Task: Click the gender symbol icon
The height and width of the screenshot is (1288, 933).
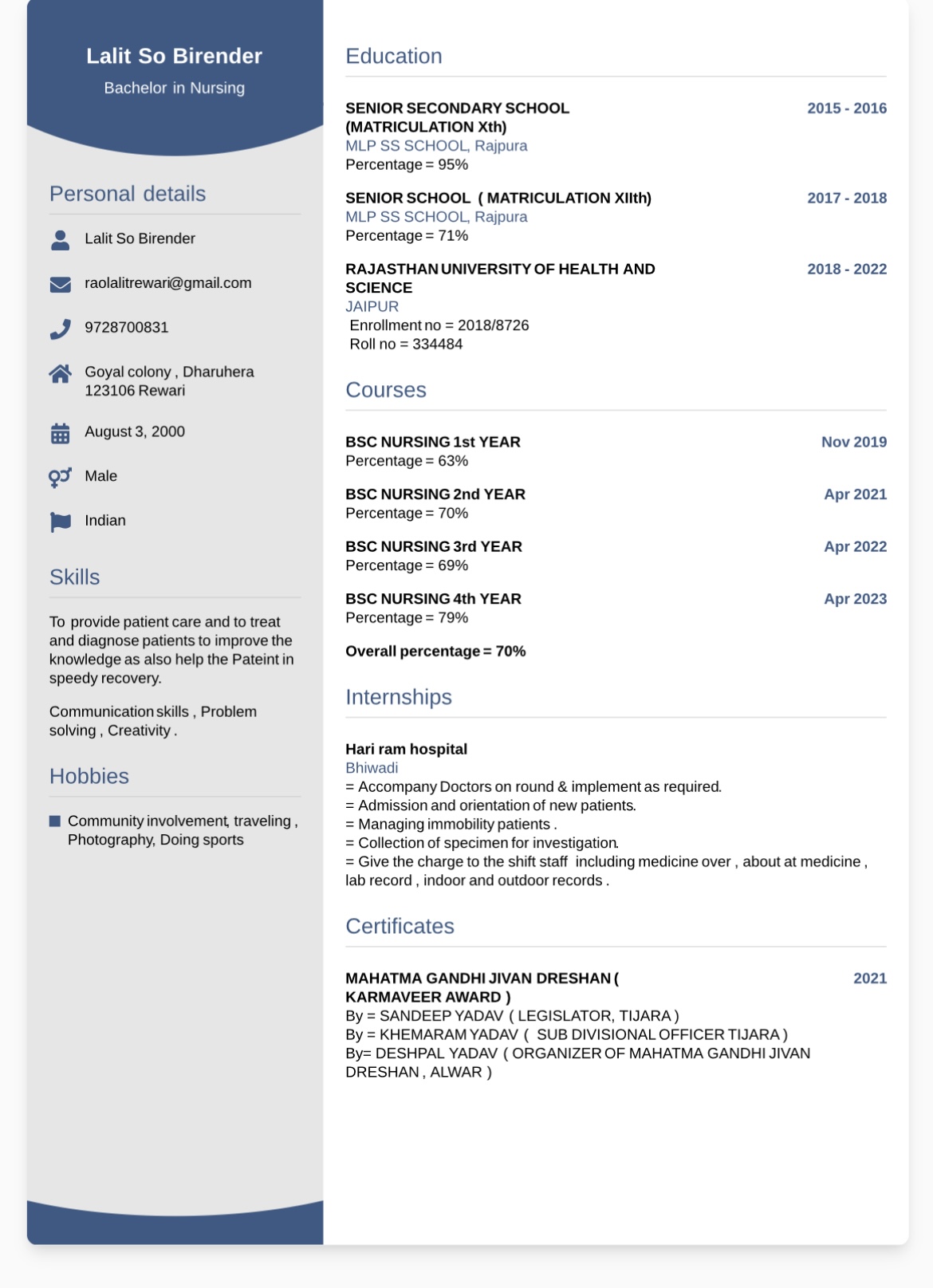Action: coord(60,477)
